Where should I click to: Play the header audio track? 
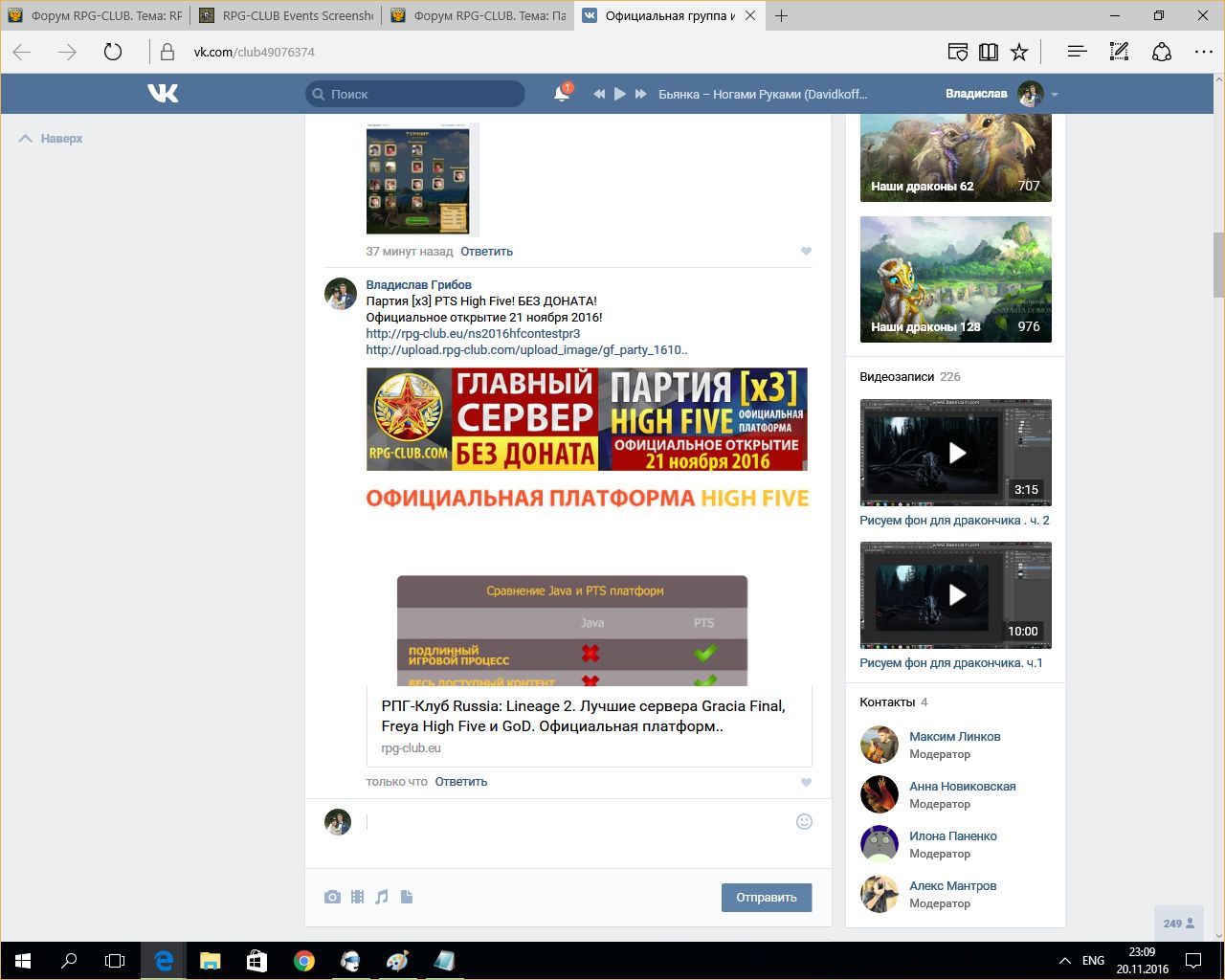point(619,94)
